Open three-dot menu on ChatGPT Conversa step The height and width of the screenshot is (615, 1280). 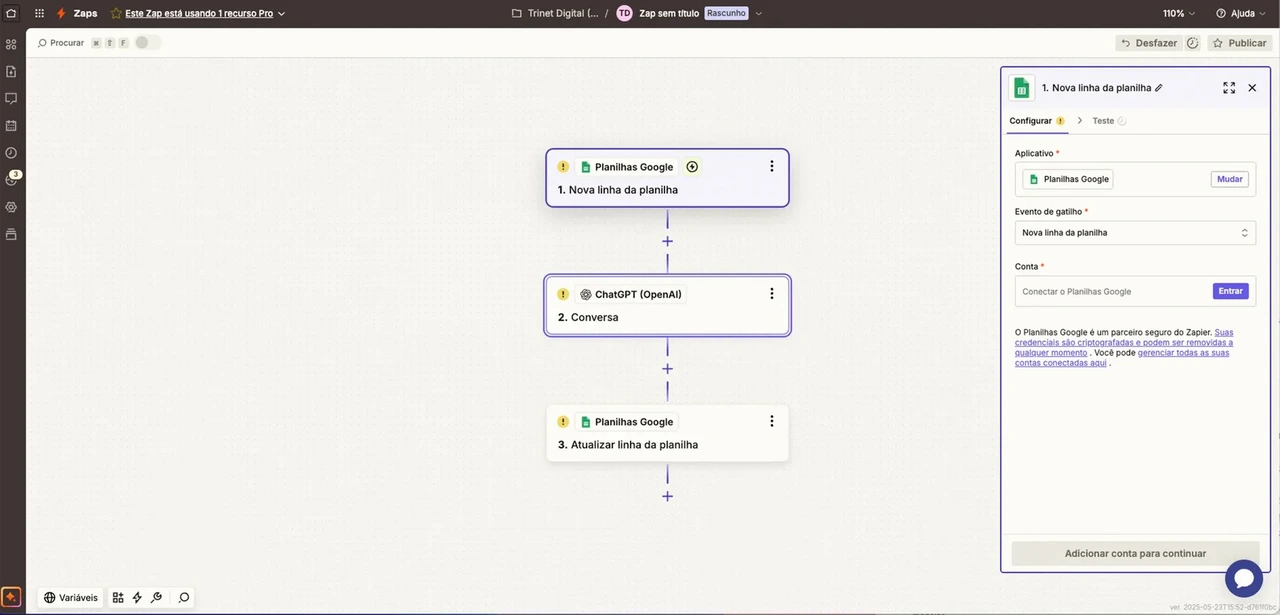(771, 293)
